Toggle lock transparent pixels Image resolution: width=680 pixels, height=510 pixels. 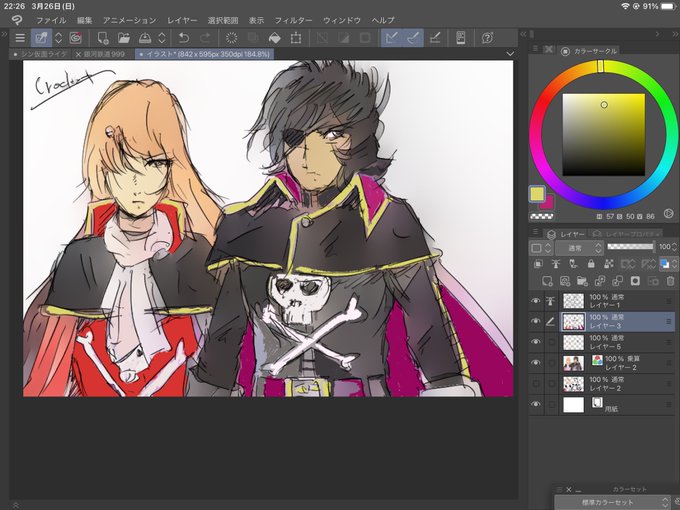(608, 264)
